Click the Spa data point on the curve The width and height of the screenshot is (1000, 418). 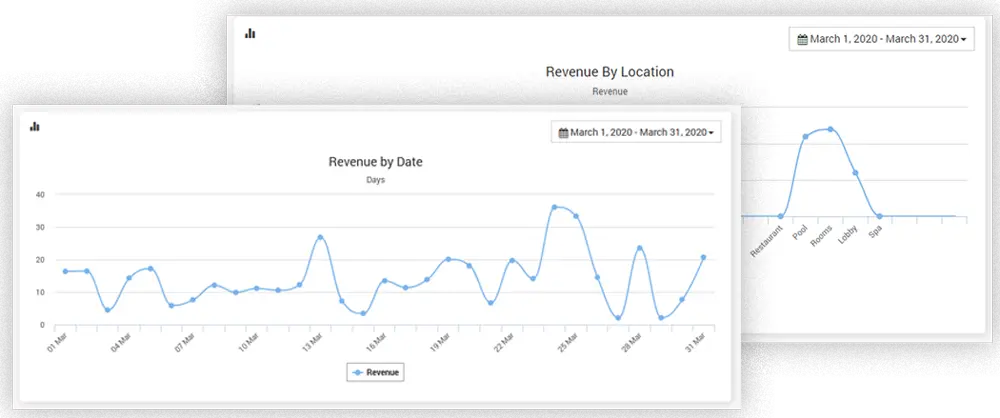pos(879,216)
